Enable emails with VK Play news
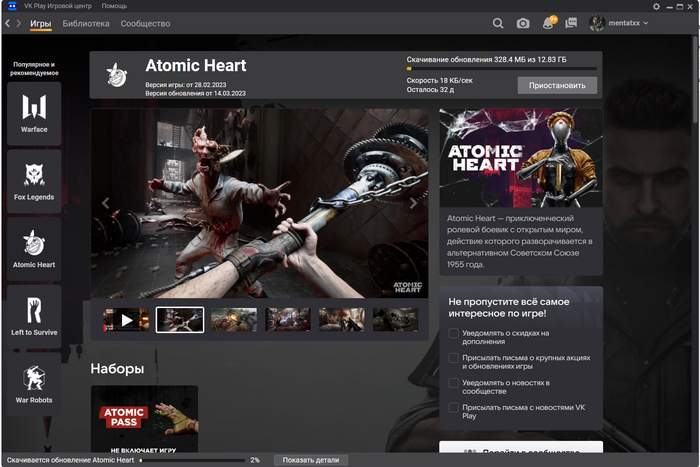The width and height of the screenshot is (700, 467). [453, 407]
